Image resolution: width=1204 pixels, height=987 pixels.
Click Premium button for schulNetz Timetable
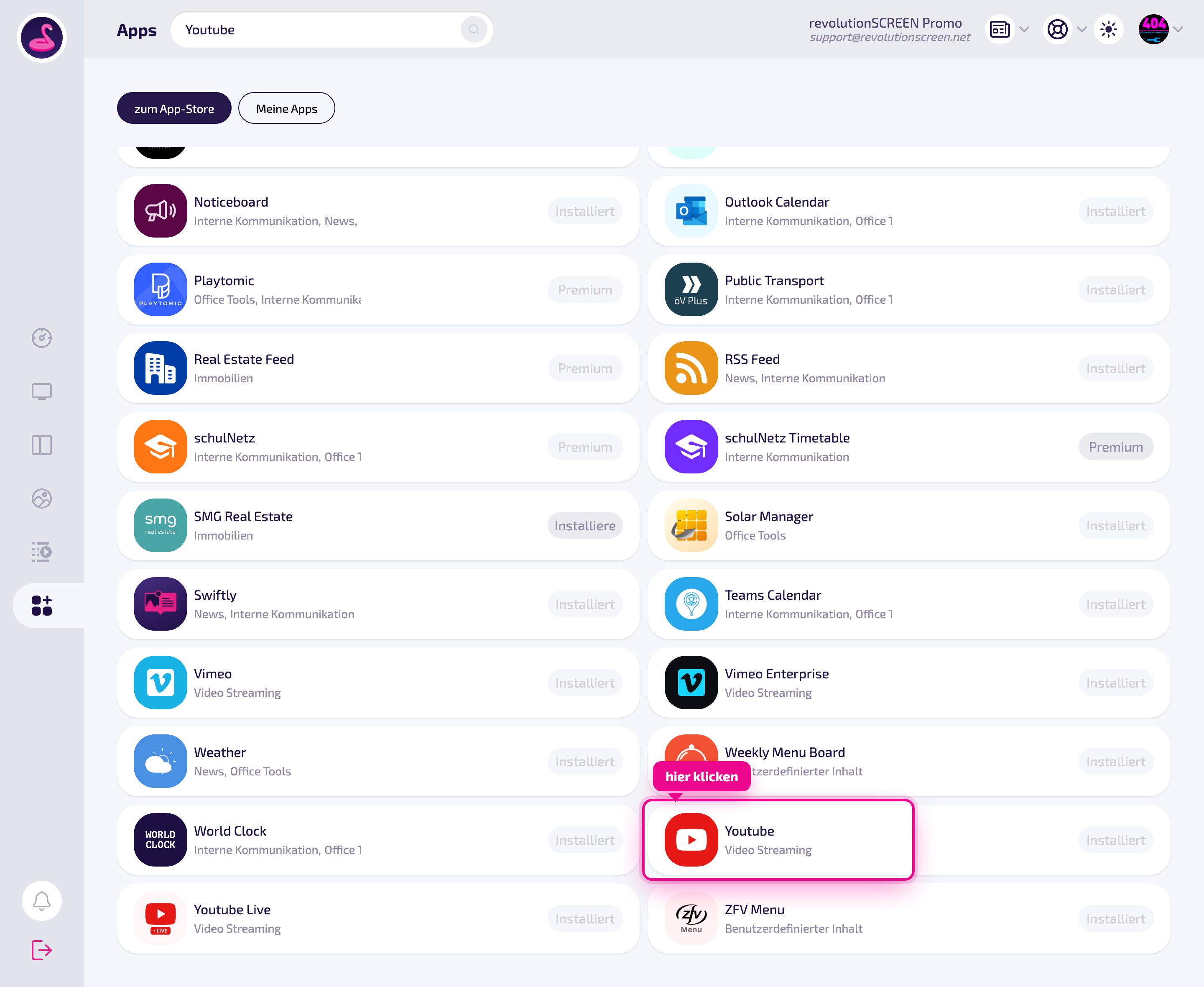pos(1115,447)
